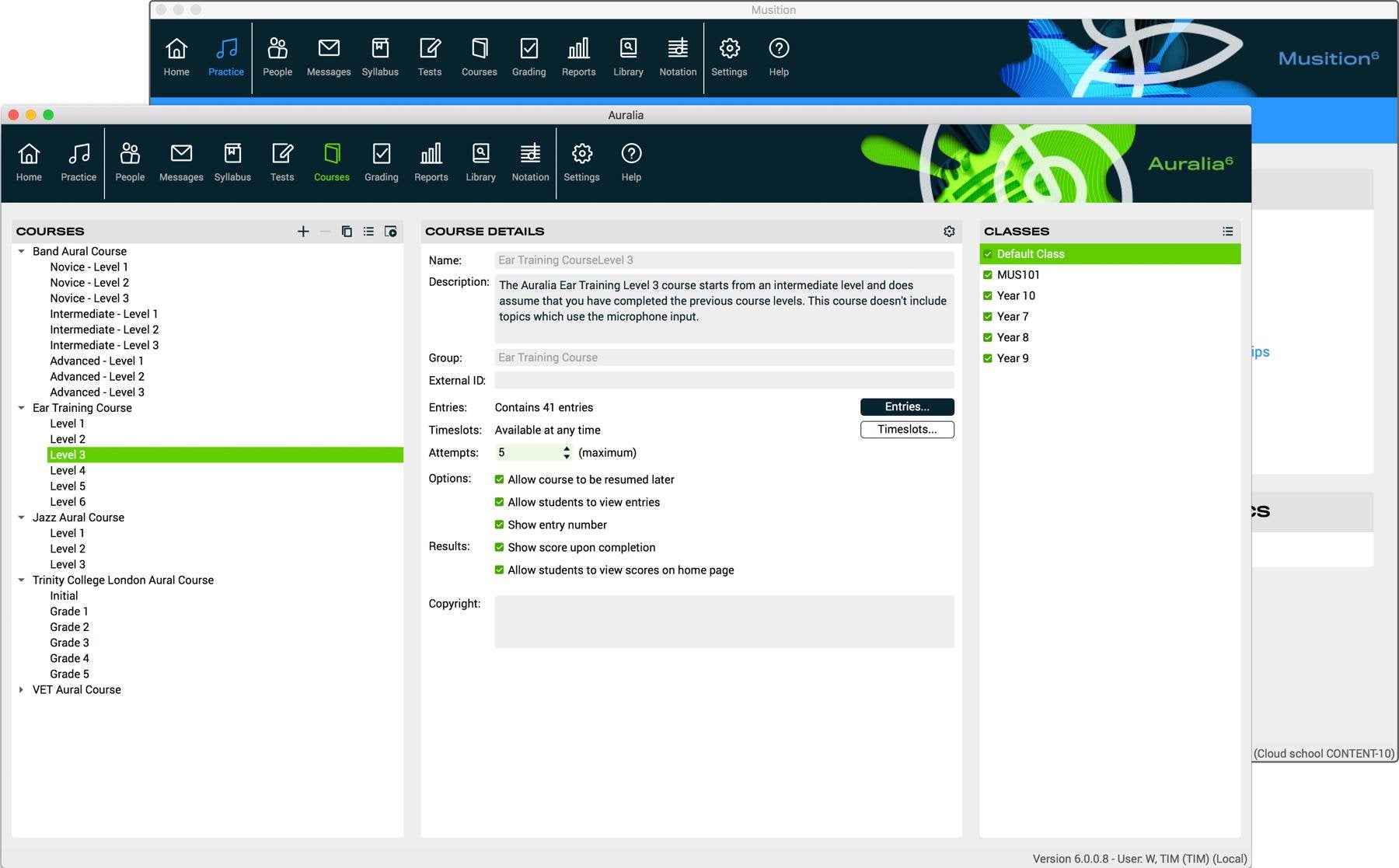
Task: Click the Attempts stepper arrows
Action: (x=567, y=453)
